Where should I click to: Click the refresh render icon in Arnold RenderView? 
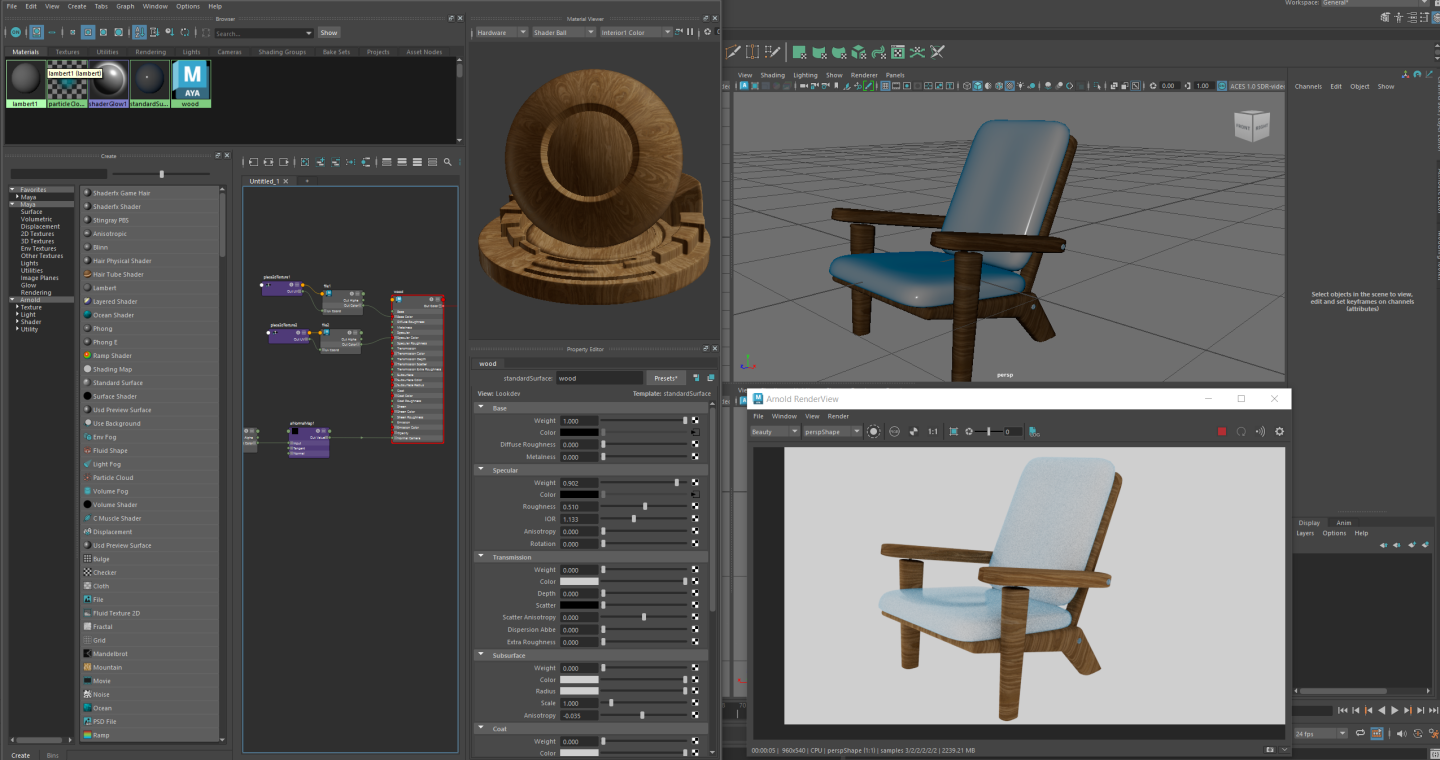[1241, 432]
